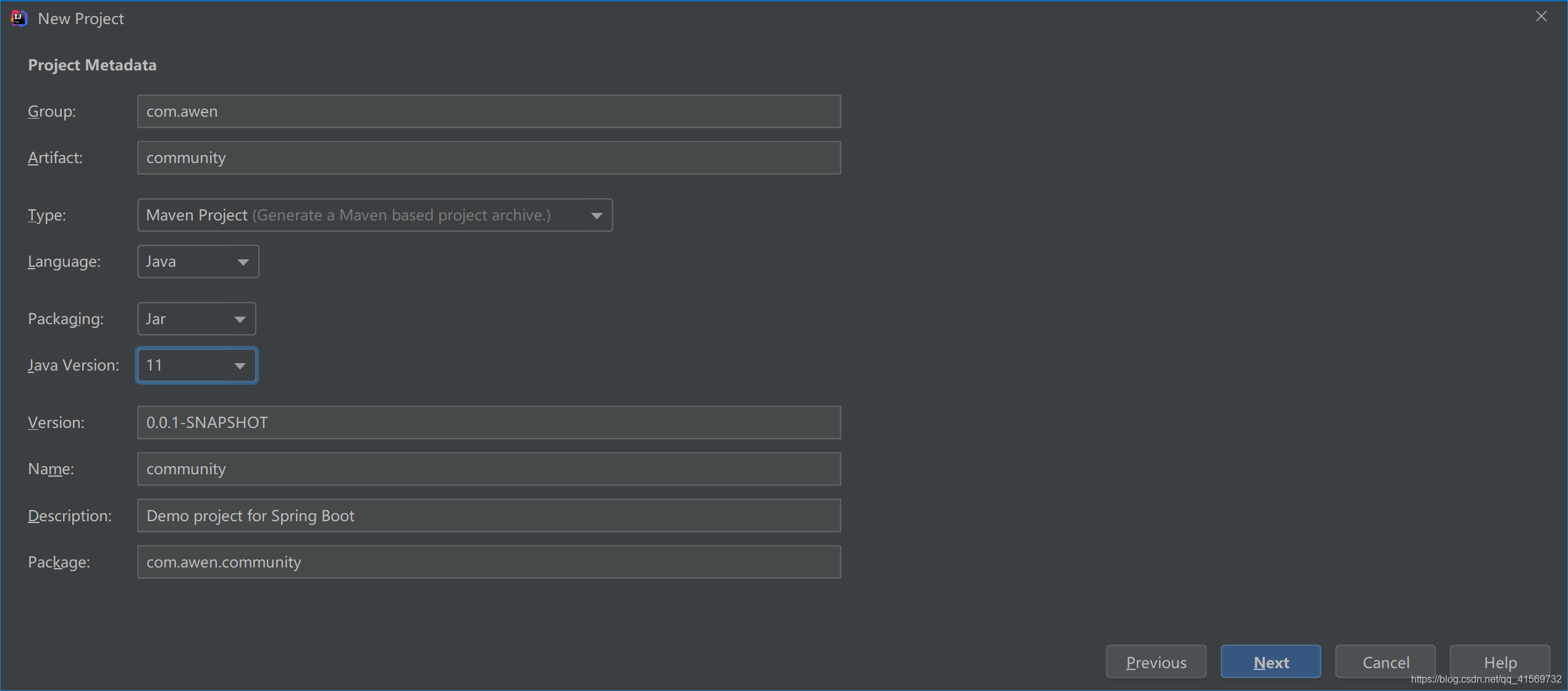The image size is (1568, 691).
Task: Click the Artifact input field
Action: 489,157
